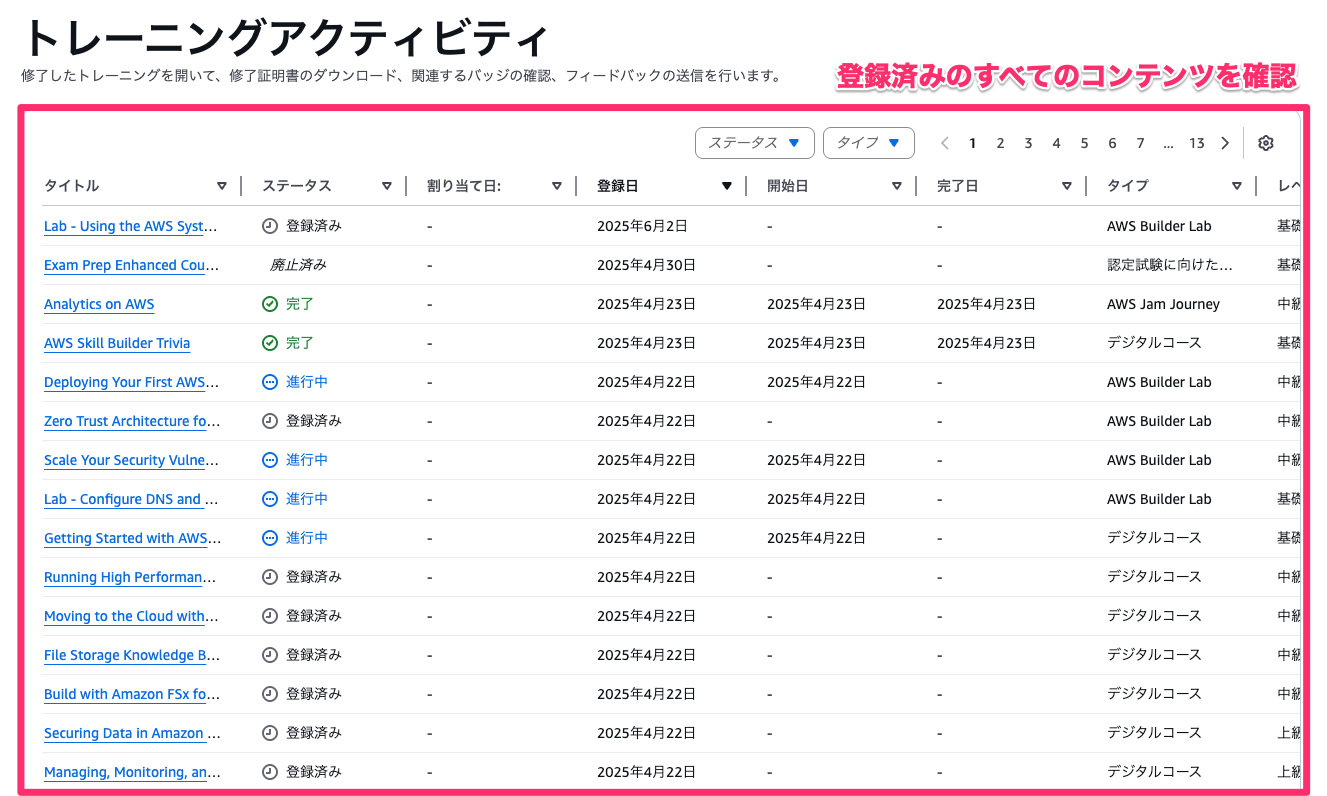This screenshot has height=796, width=1327.
Task: Click clock icon in Zero Trust Architecture row
Action: pos(270,421)
